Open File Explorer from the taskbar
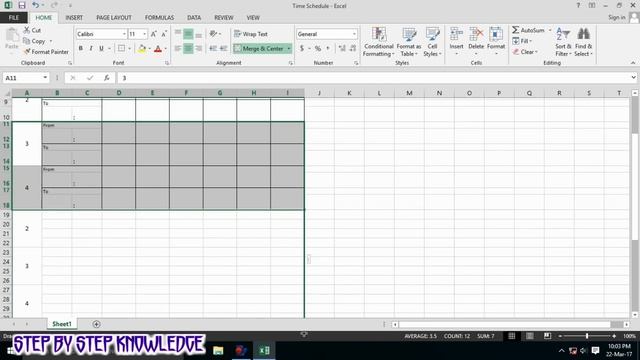 point(218,351)
